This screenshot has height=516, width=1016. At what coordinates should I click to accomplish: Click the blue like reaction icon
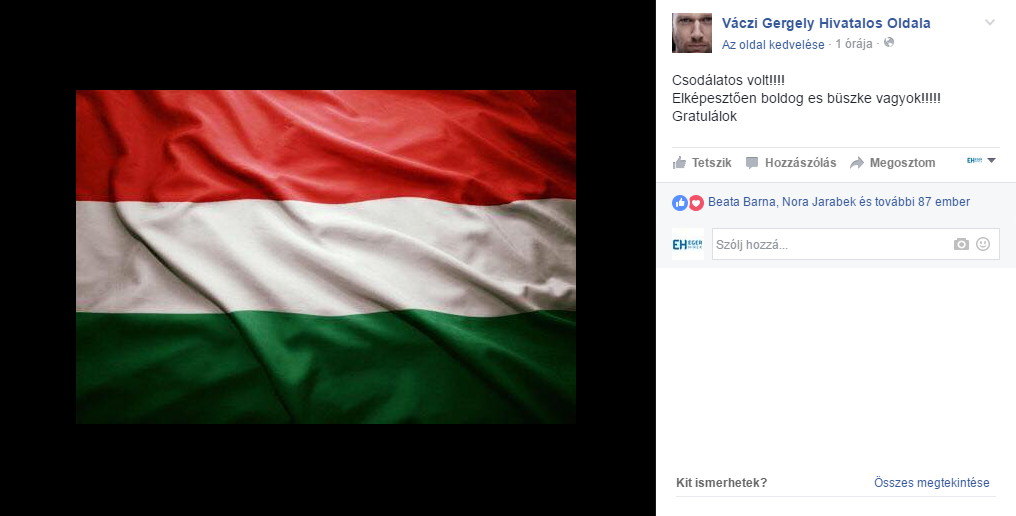click(x=680, y=203)
